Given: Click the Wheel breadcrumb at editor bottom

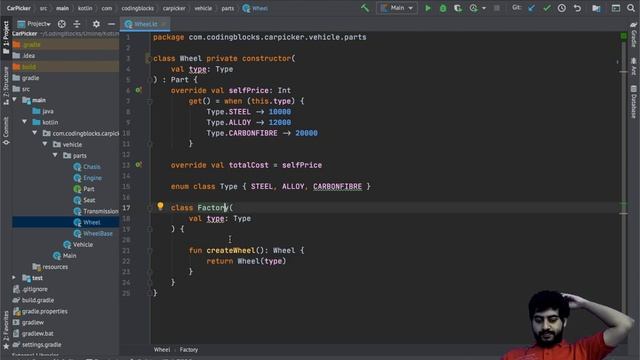Looking at the screenshot, I should click(162, 350).
